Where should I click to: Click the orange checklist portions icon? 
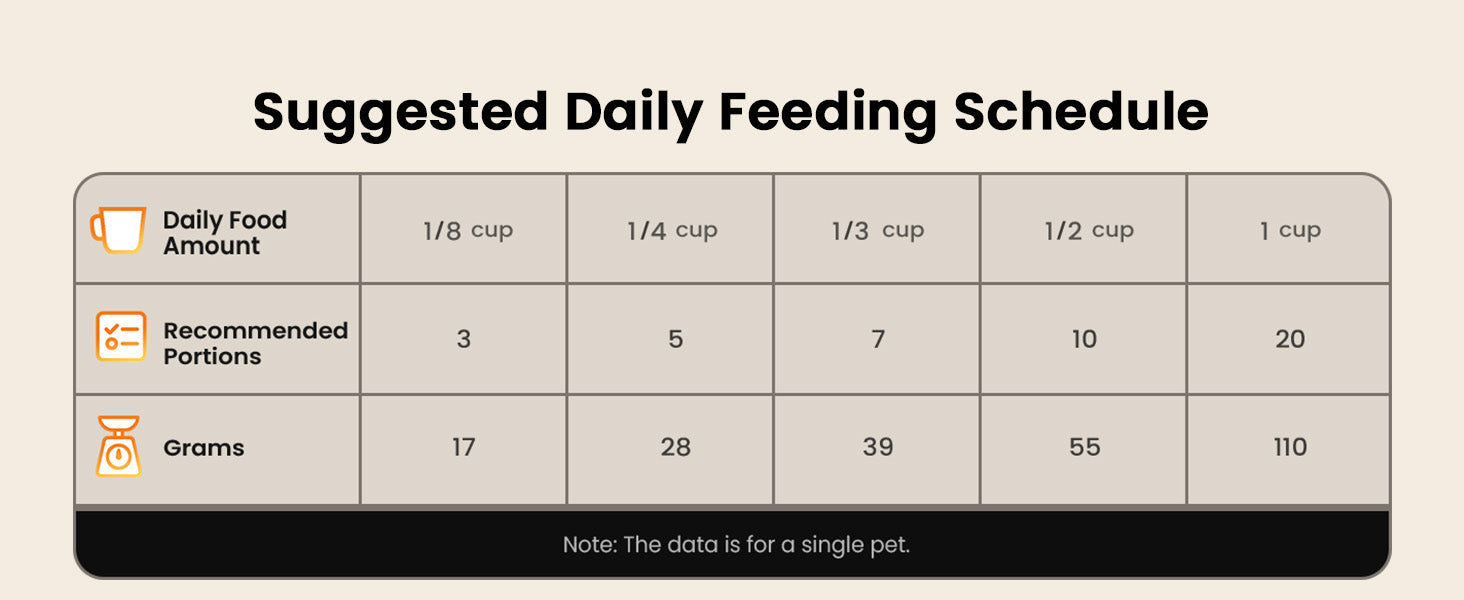pos(121,337)
